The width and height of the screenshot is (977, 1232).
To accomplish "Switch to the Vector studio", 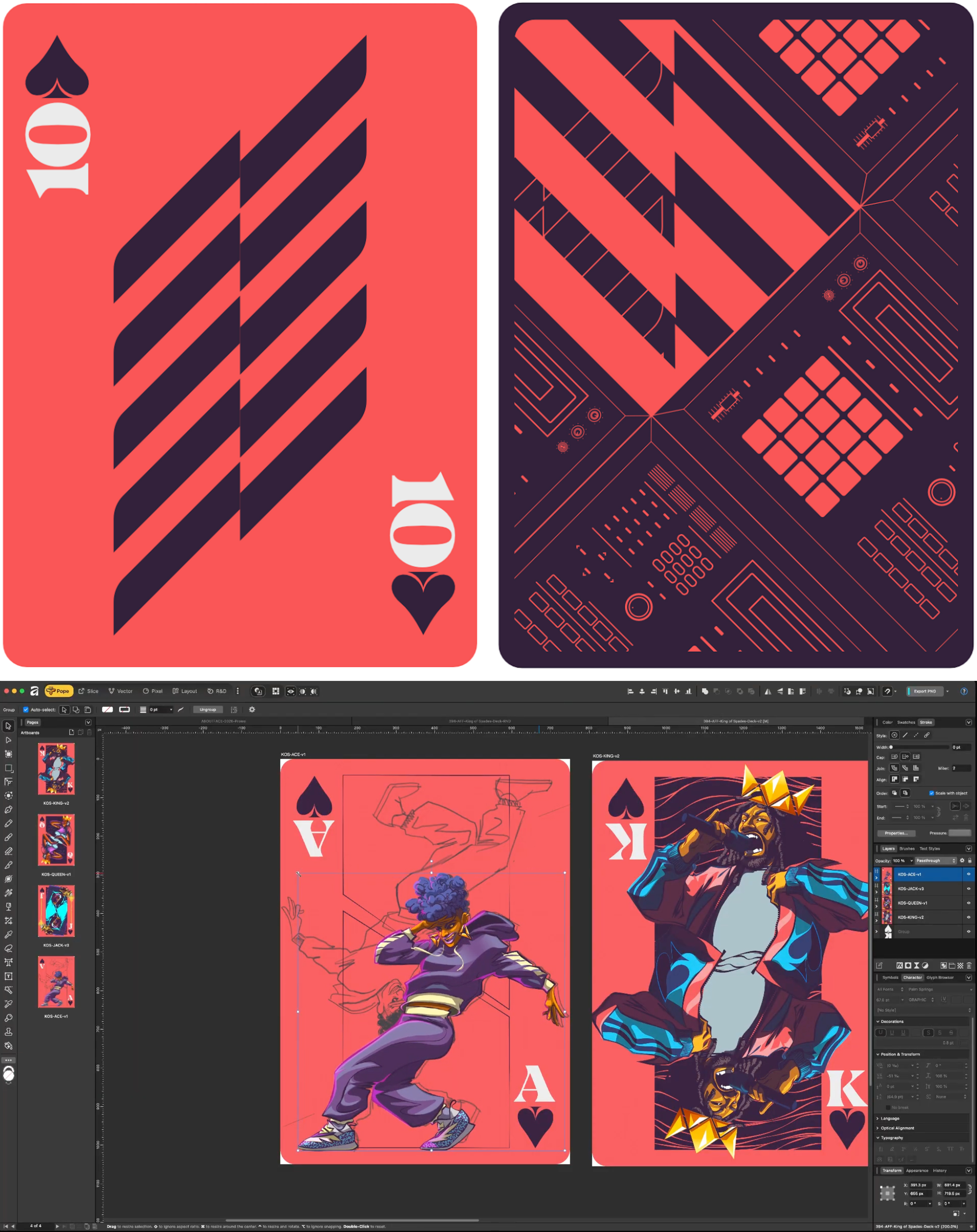I will click(120, 691).
